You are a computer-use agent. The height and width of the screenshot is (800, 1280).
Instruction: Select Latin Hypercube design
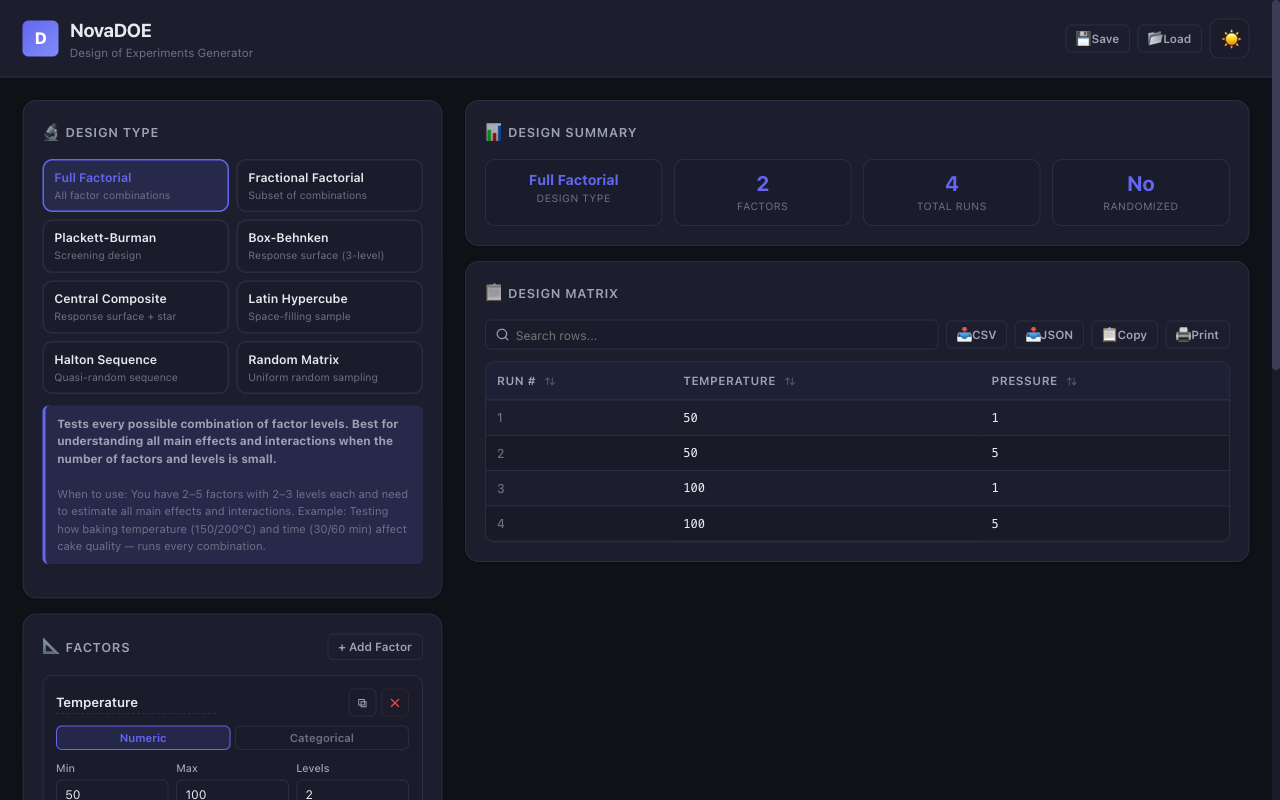(x=329, y=307)
